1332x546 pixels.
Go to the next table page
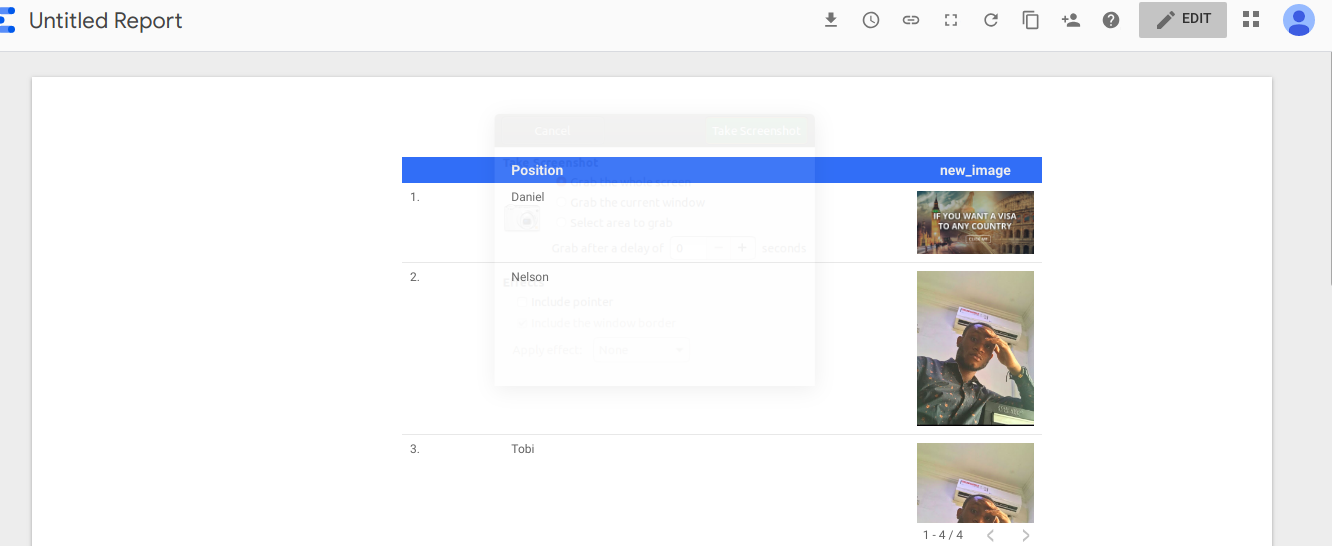click(x=1025, y=535)
